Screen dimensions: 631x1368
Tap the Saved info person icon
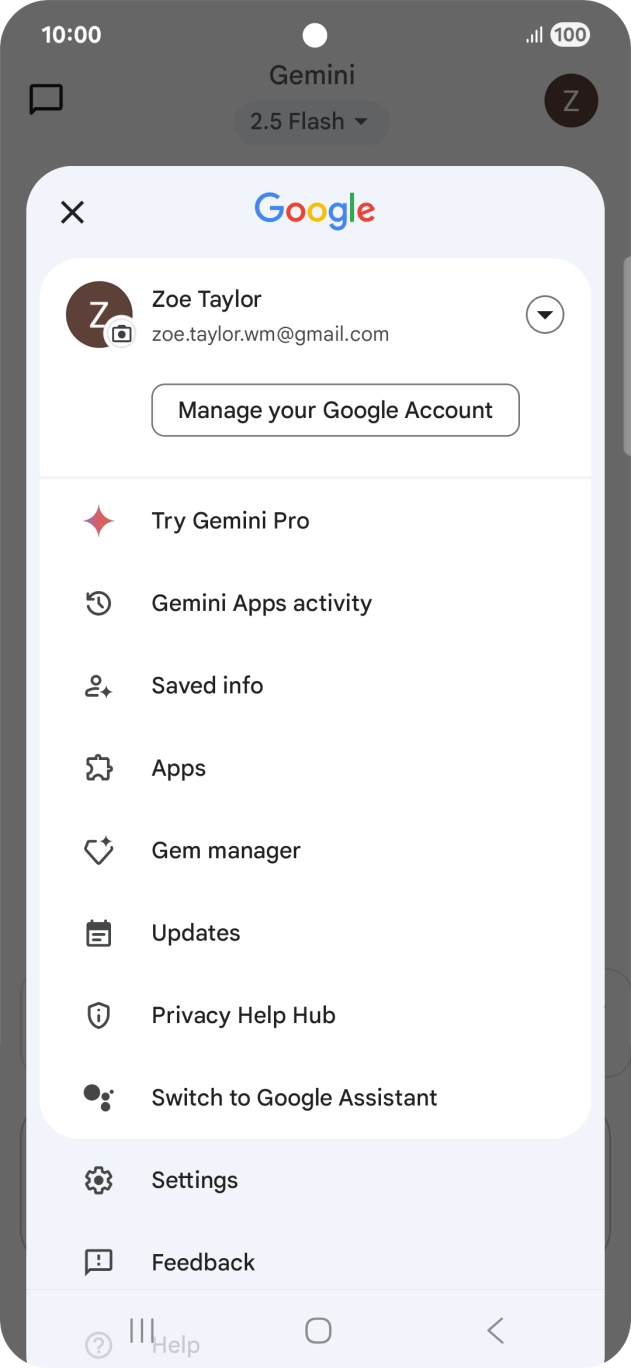pos(98,686)
